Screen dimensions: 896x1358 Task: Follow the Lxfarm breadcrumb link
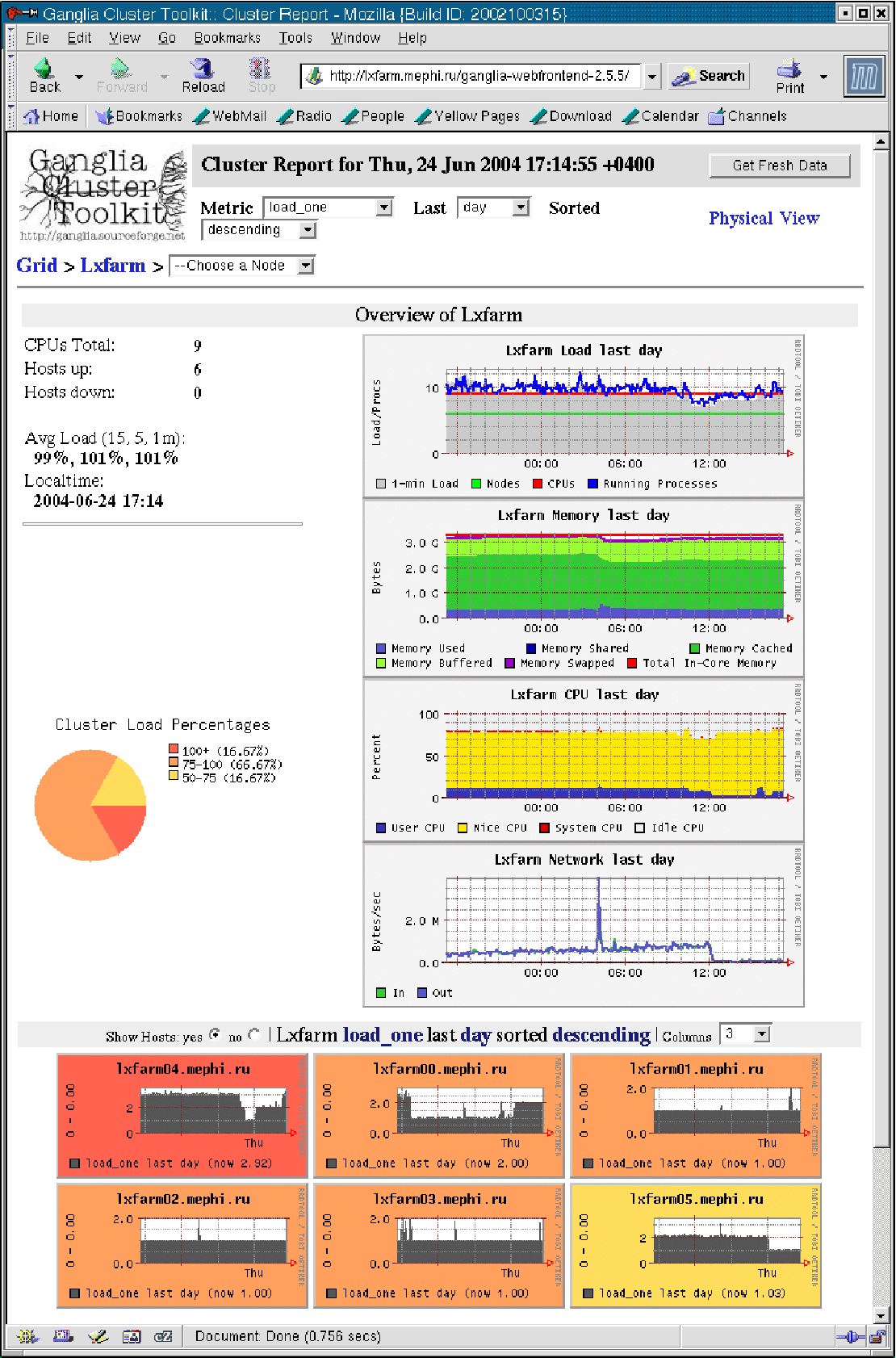[x=113, y=266]
